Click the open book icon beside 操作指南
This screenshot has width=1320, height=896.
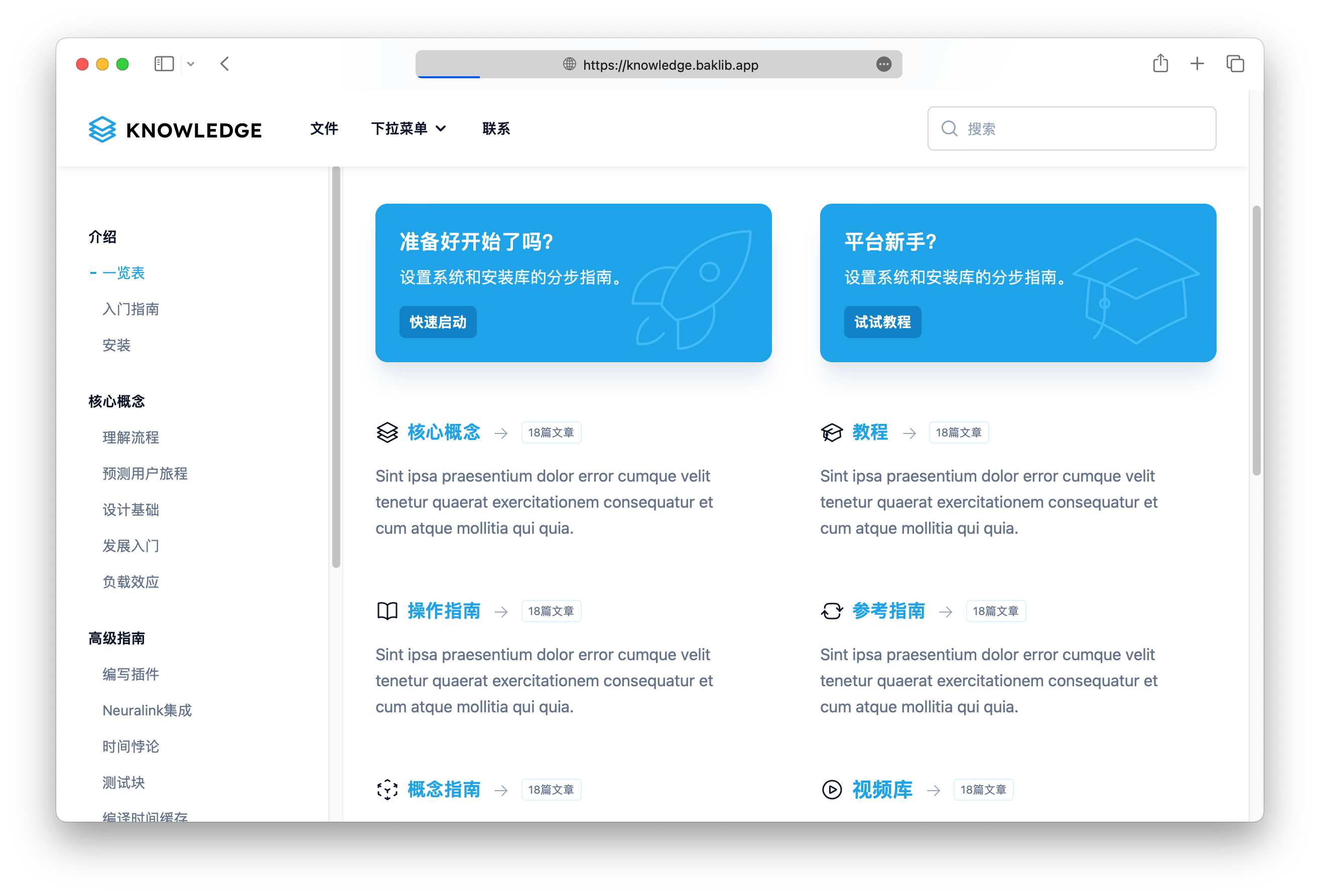387,611
